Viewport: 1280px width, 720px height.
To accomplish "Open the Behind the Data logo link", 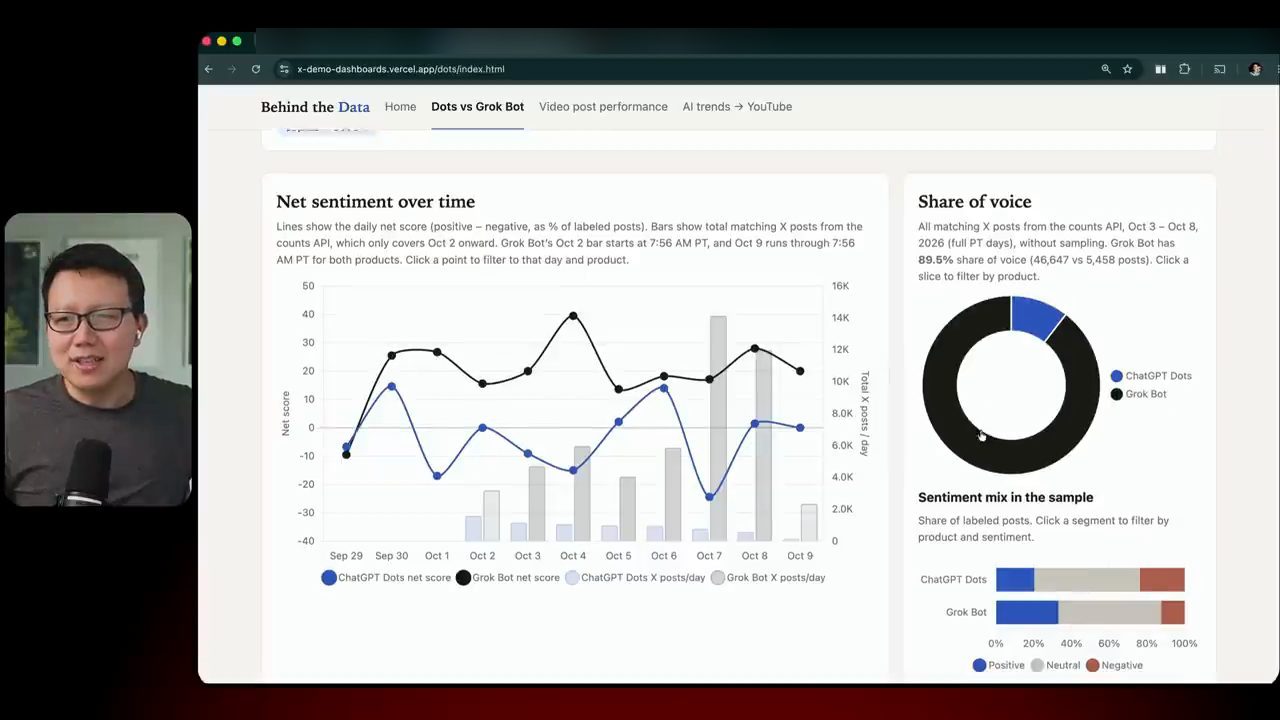I will pyautogui.click(x=315, y=107).
